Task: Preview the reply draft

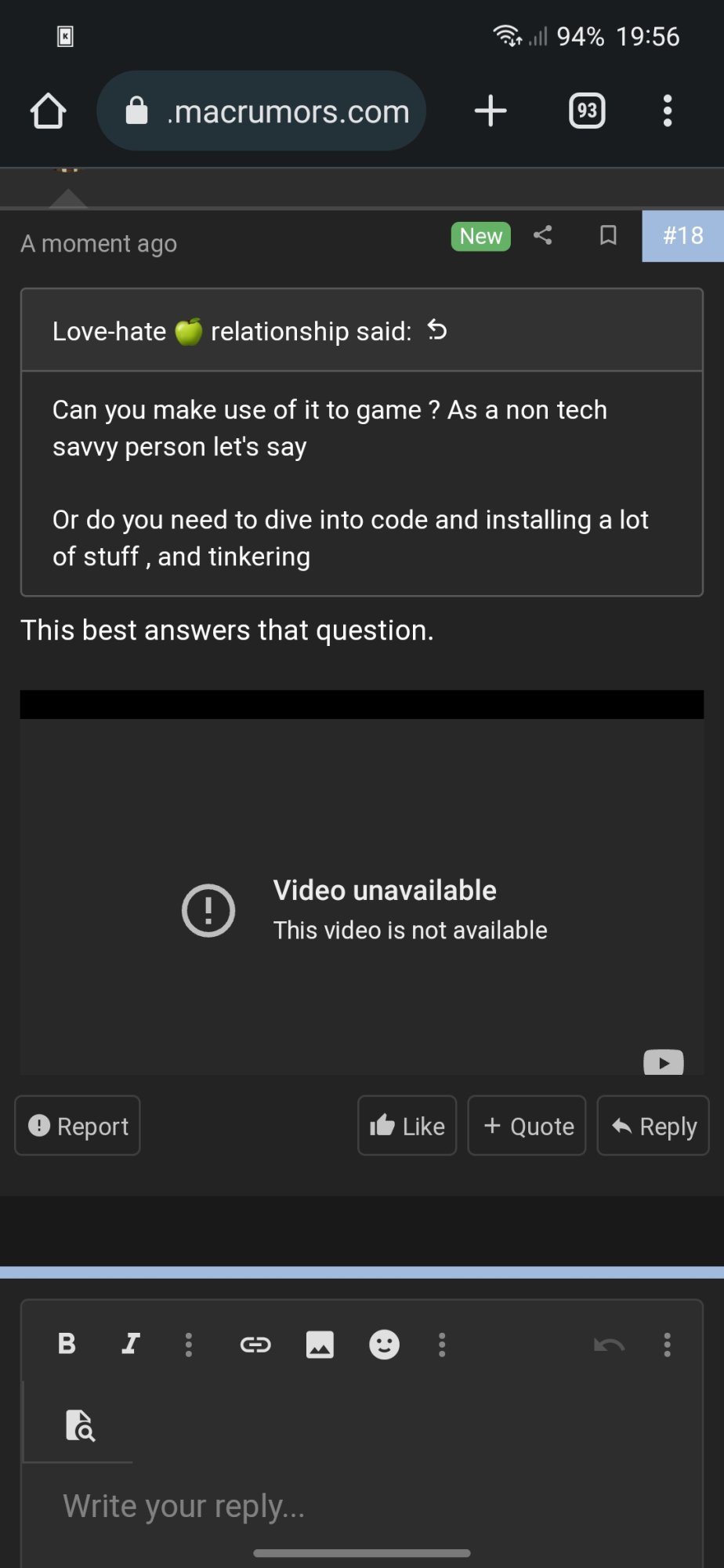Action: tap(79, 1425)
